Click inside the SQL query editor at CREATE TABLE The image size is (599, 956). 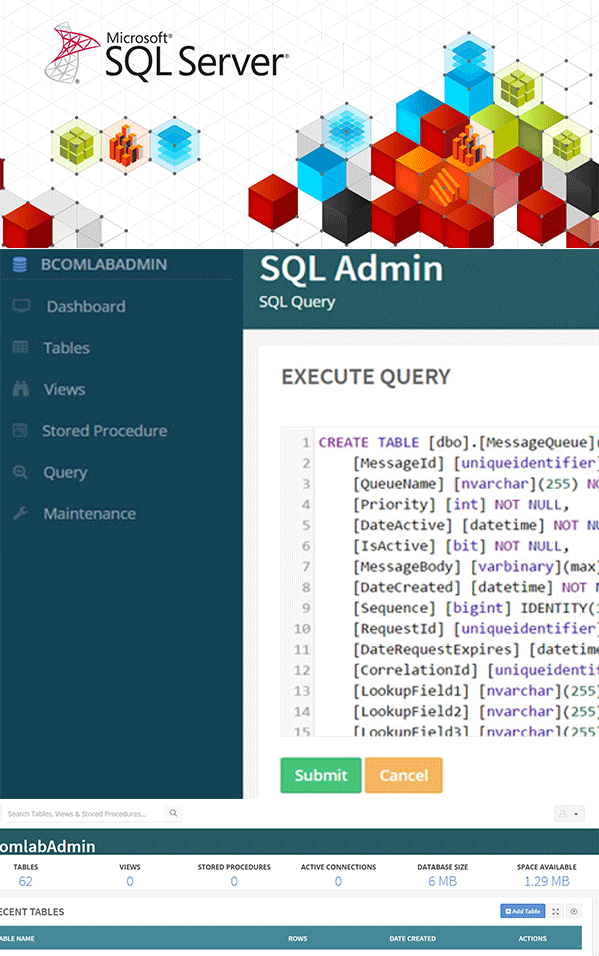click(368, 443)
